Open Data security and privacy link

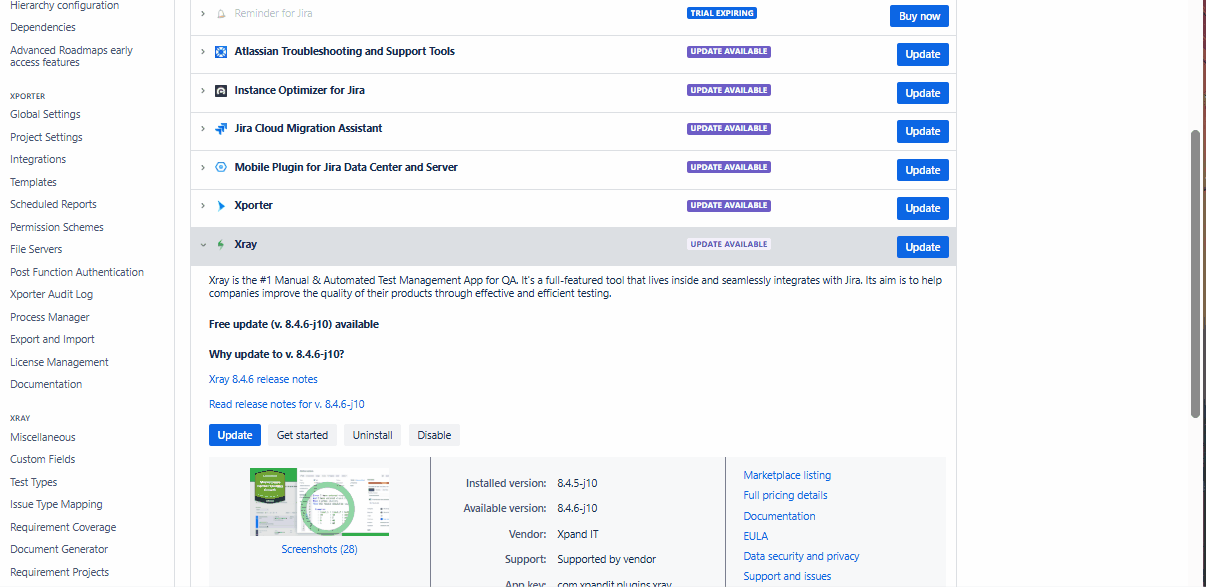(x=801, y=556)
